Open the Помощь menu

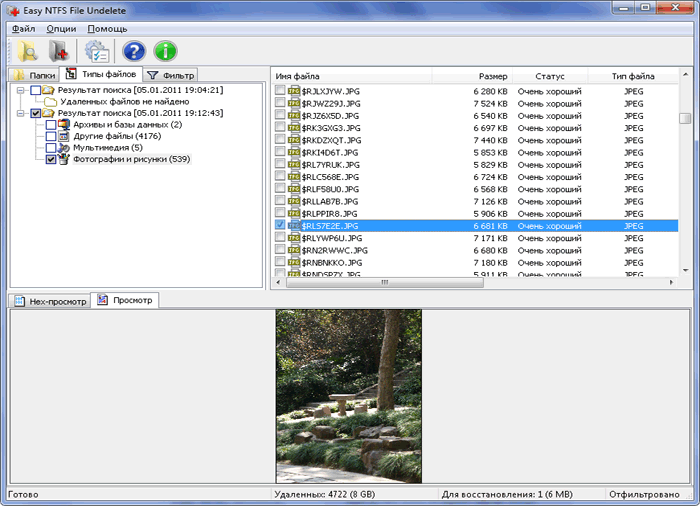pyautogui.click(x=107, y=29)
